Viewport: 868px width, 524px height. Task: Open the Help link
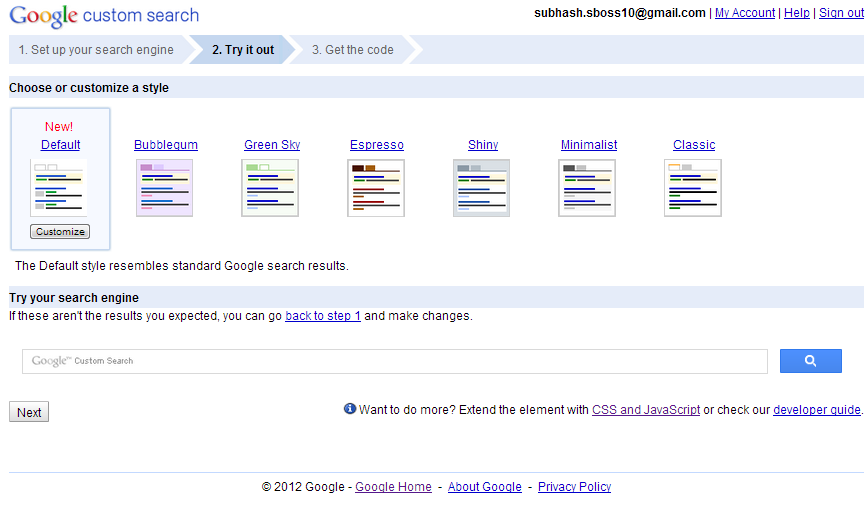[x=797, y=13]
